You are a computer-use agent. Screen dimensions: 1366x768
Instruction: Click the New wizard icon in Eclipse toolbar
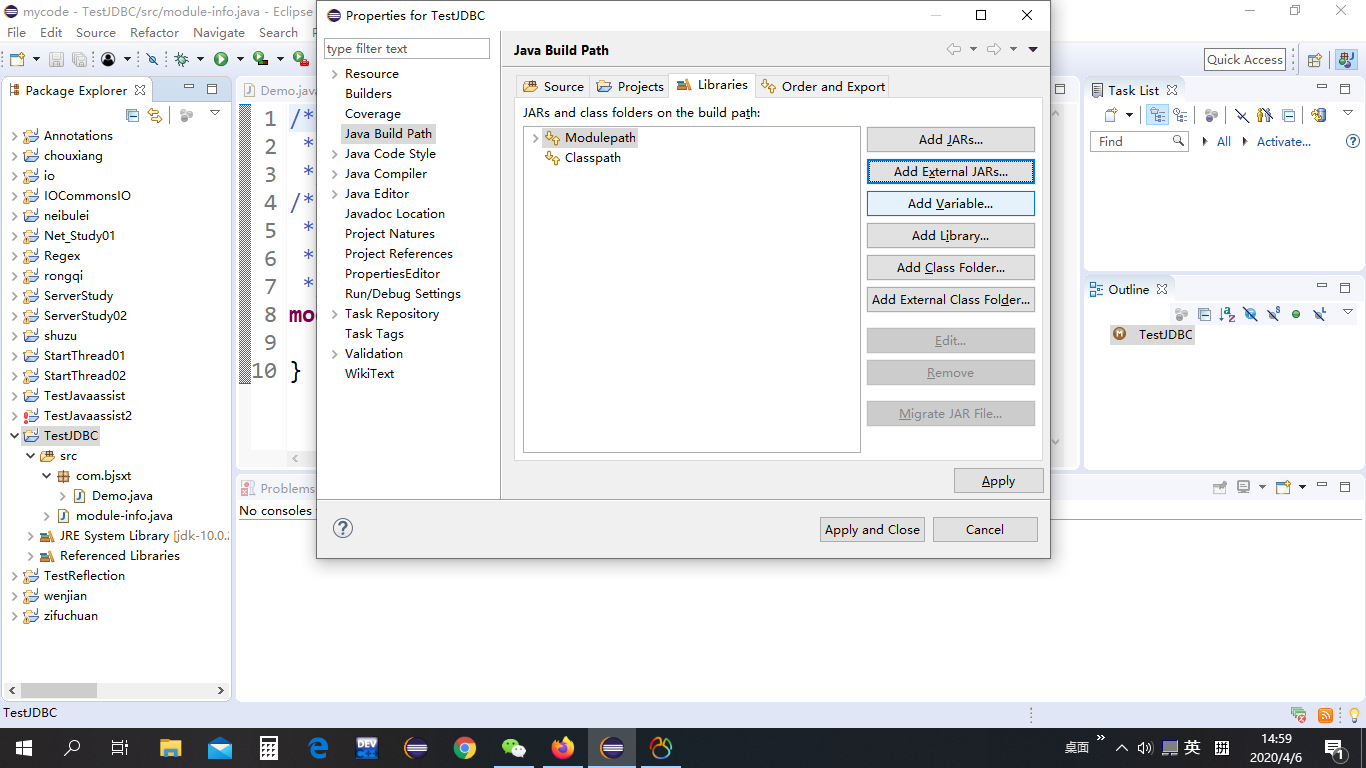point(17,59)
